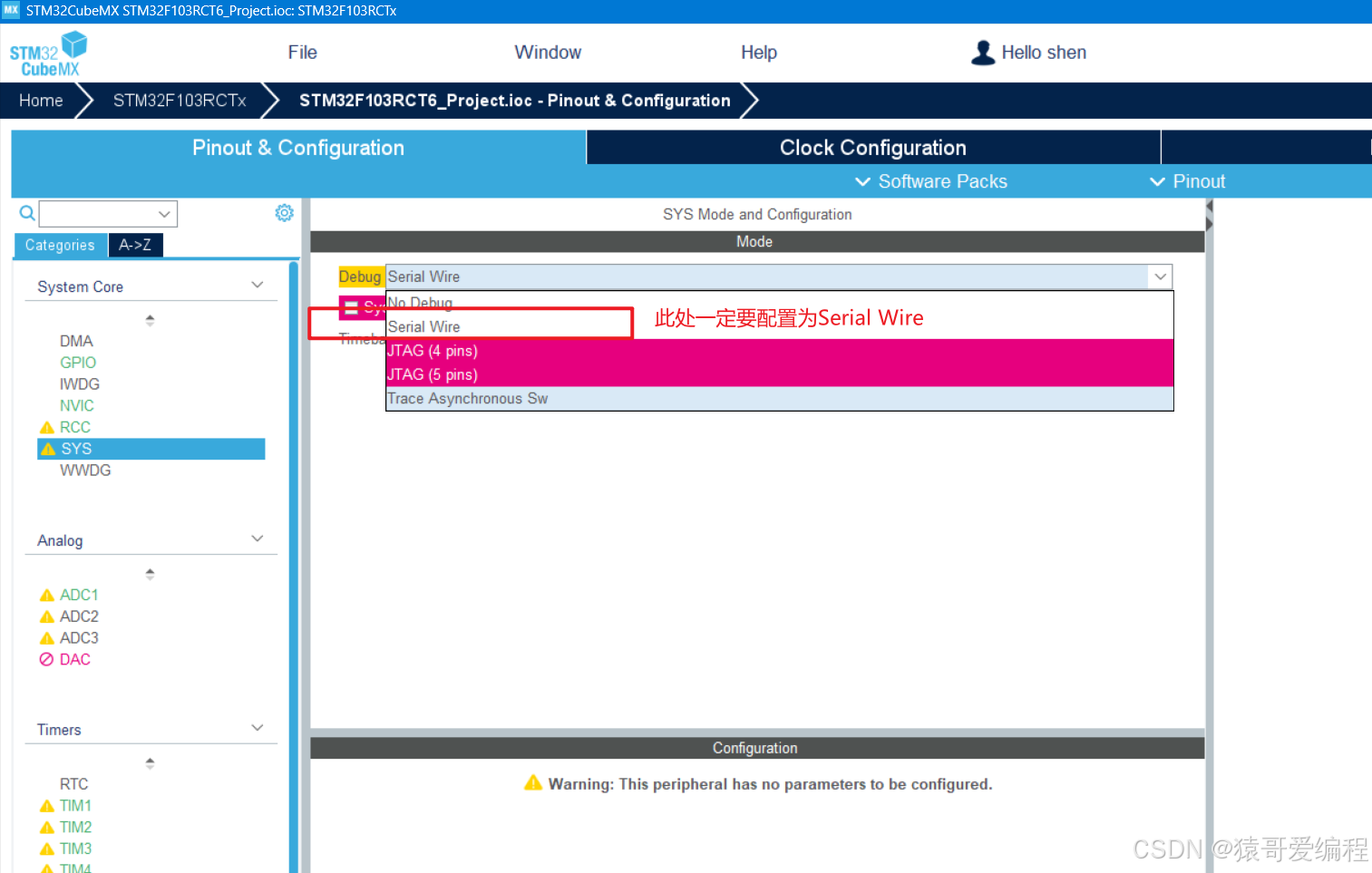Select JTAG (4 pins) option
This screenshot has width=1372, height=873.
780,351
